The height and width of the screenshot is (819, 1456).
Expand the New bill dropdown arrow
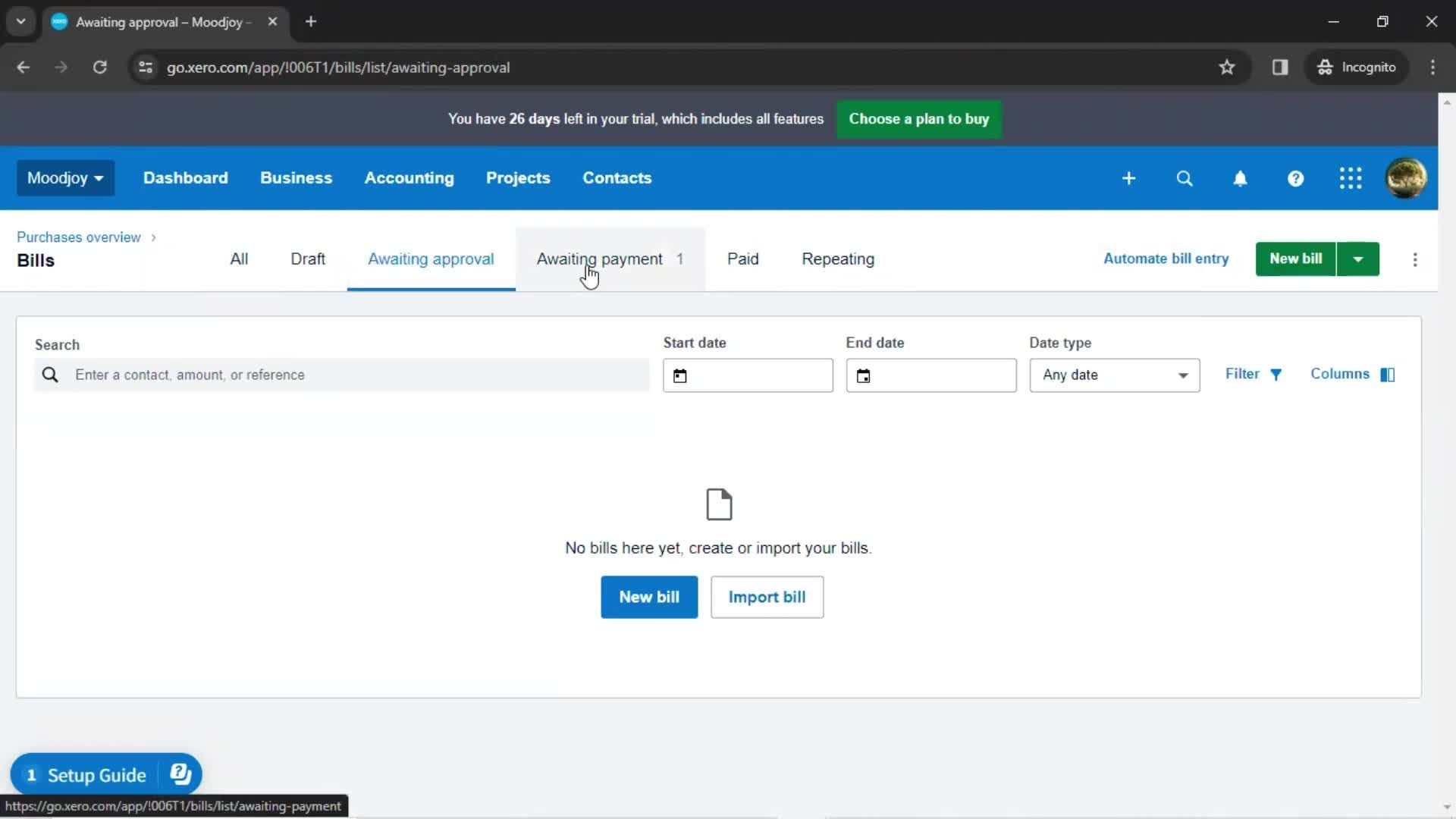tap(1358, 259)
